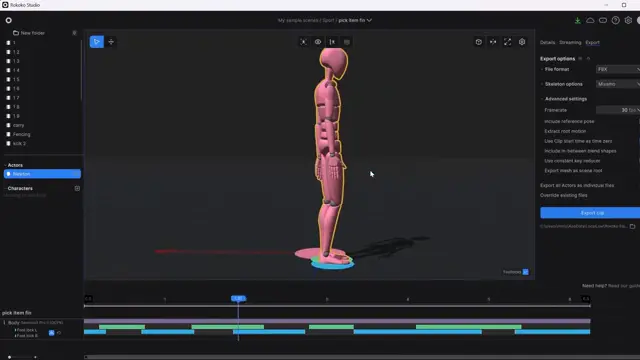Open the scene named '1 5'
The width and height of the screenshot is (640, 360).
16,80
